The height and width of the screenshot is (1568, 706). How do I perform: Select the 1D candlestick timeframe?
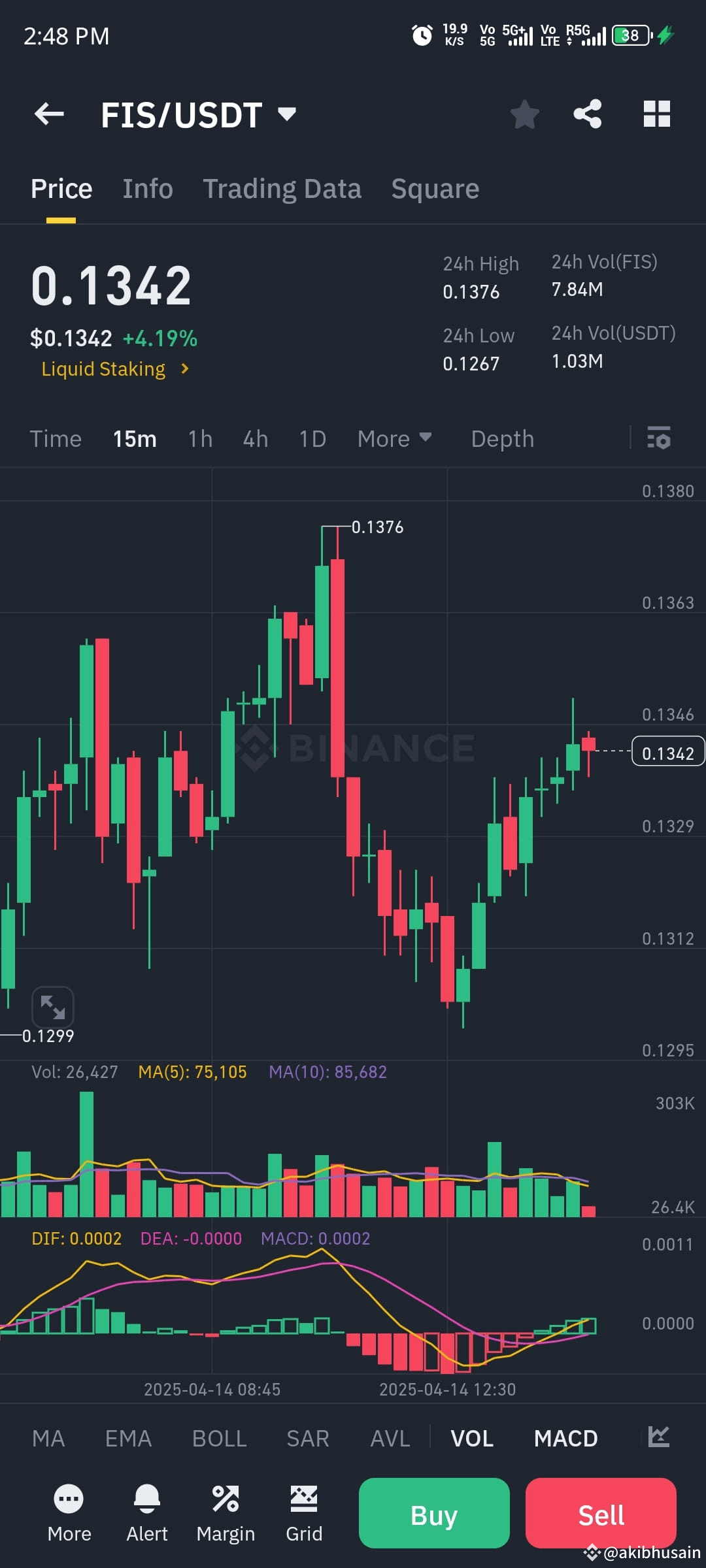tap(312, 438)
